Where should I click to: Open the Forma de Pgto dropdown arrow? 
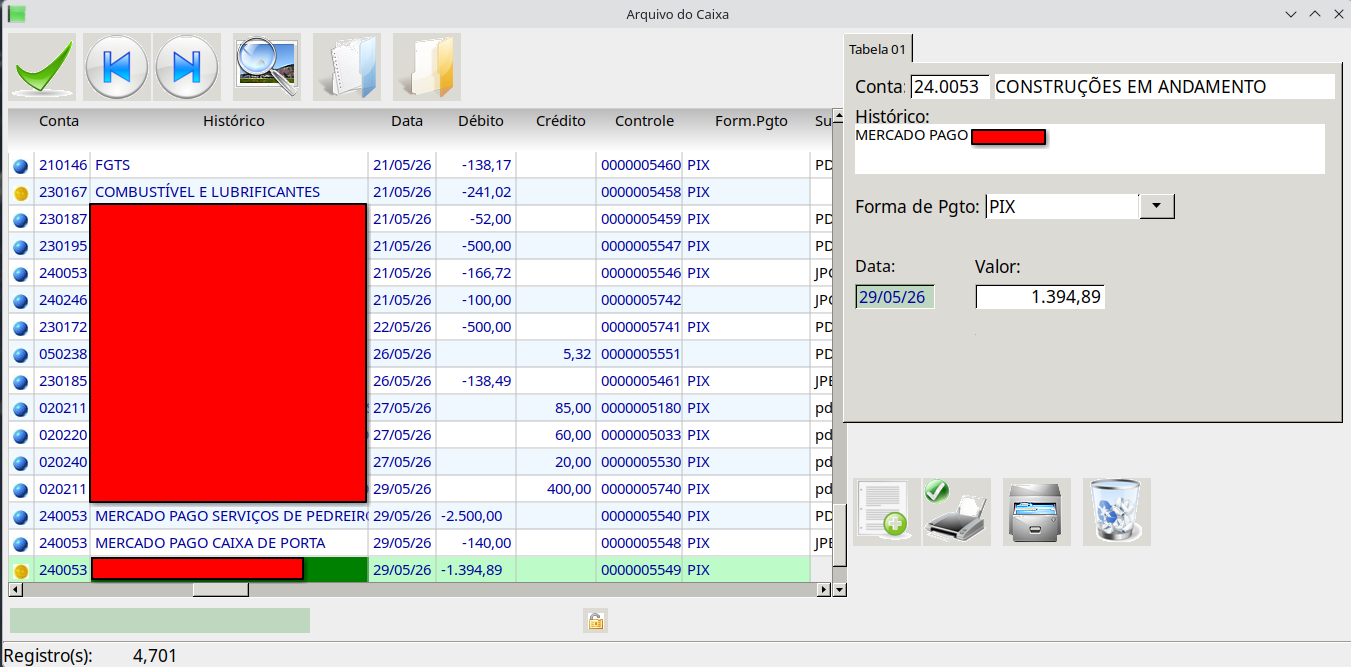pyautogui.click(x=1157, y=206)
